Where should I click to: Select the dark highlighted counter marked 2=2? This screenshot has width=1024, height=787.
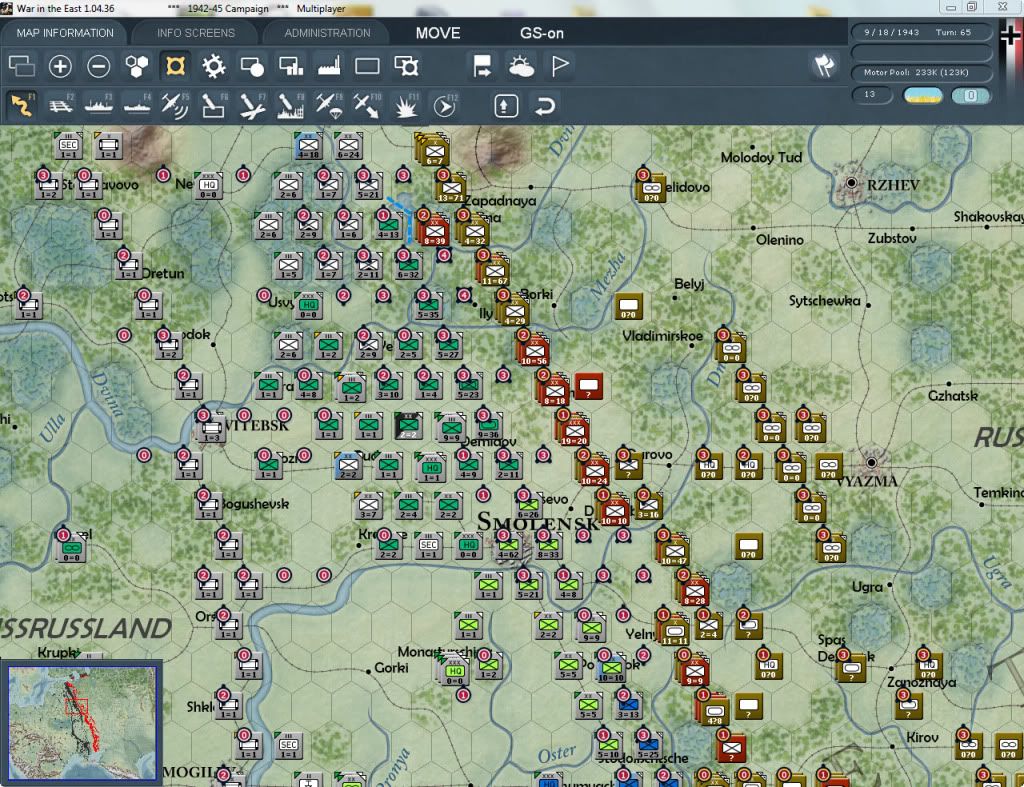pyautogui.click(x=408, y=425)
